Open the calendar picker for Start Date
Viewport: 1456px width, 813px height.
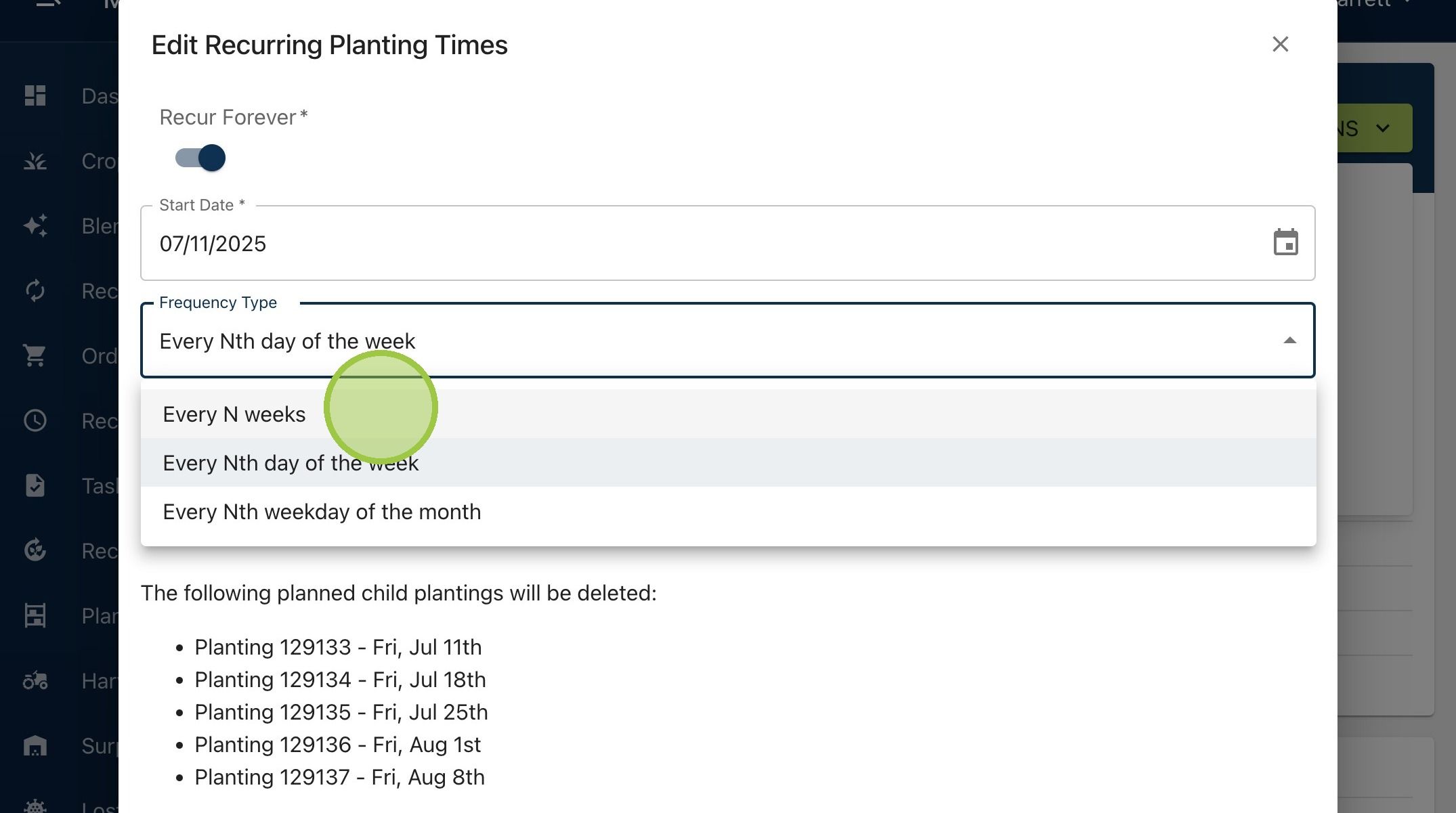(x=1285, y=242)
